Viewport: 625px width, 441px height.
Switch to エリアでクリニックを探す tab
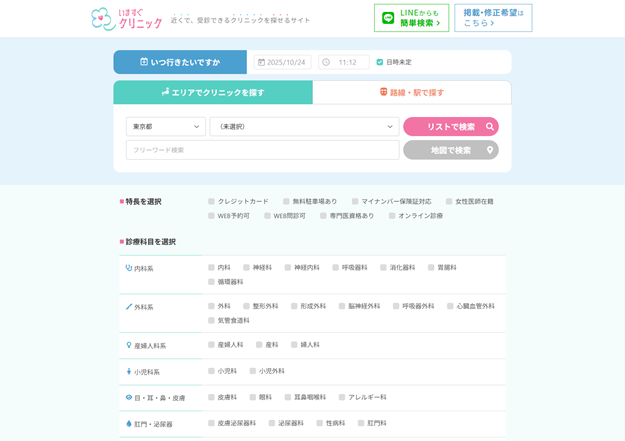pos(213,93)
